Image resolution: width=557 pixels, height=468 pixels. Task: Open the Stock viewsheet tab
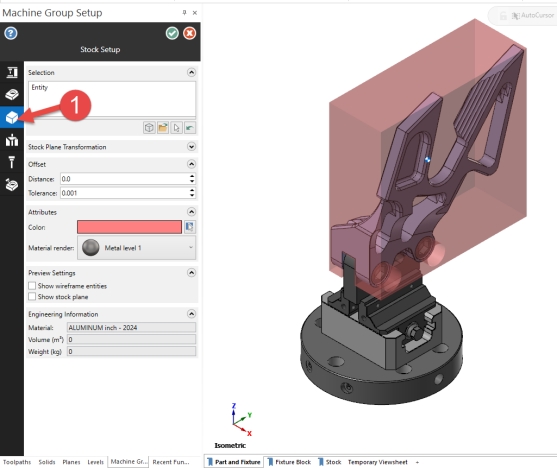pos(330,462)
